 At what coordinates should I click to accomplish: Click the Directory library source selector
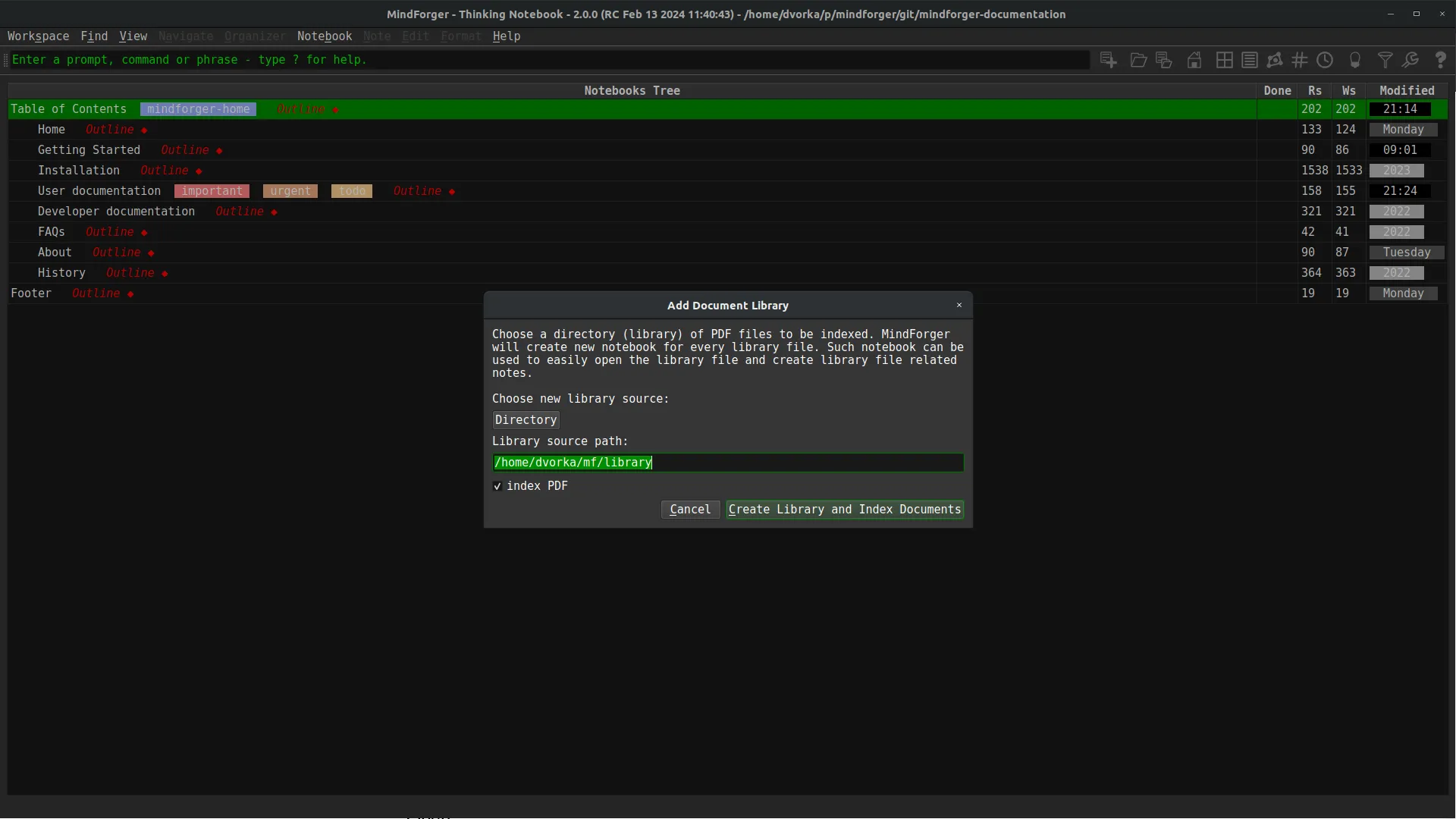click(526, 420)
